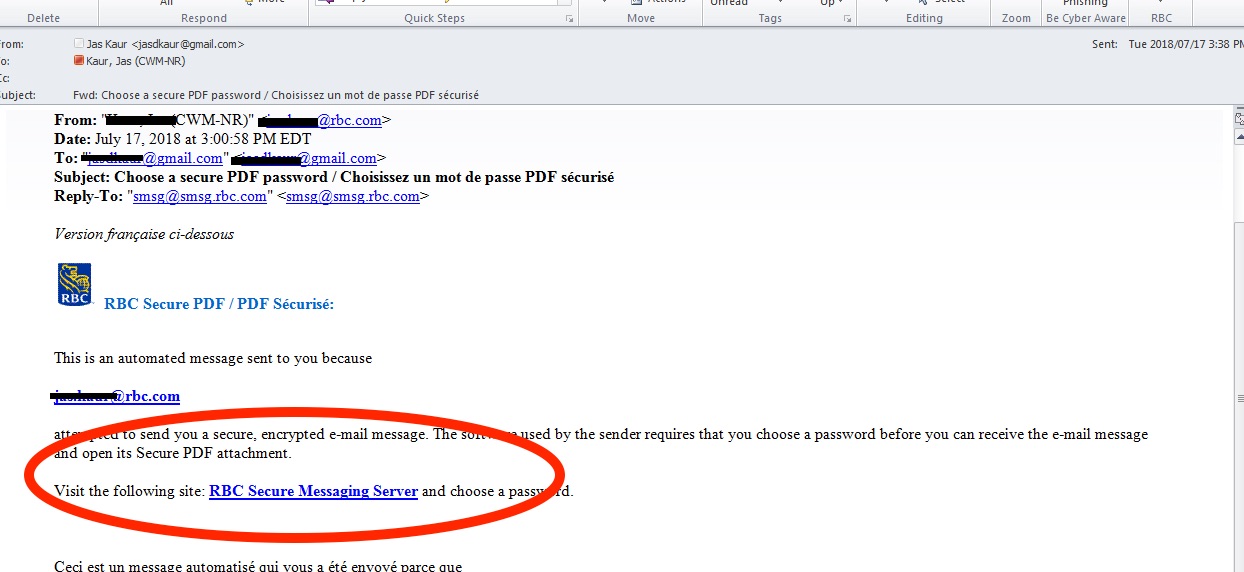
Task: Click 'Ceci est un message automatisé' French text
Action: coord(258,566)
